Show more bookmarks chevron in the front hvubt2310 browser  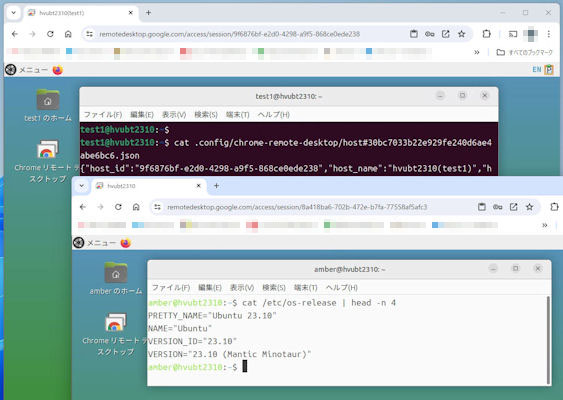pyautogui.click(x=545, y=225)
